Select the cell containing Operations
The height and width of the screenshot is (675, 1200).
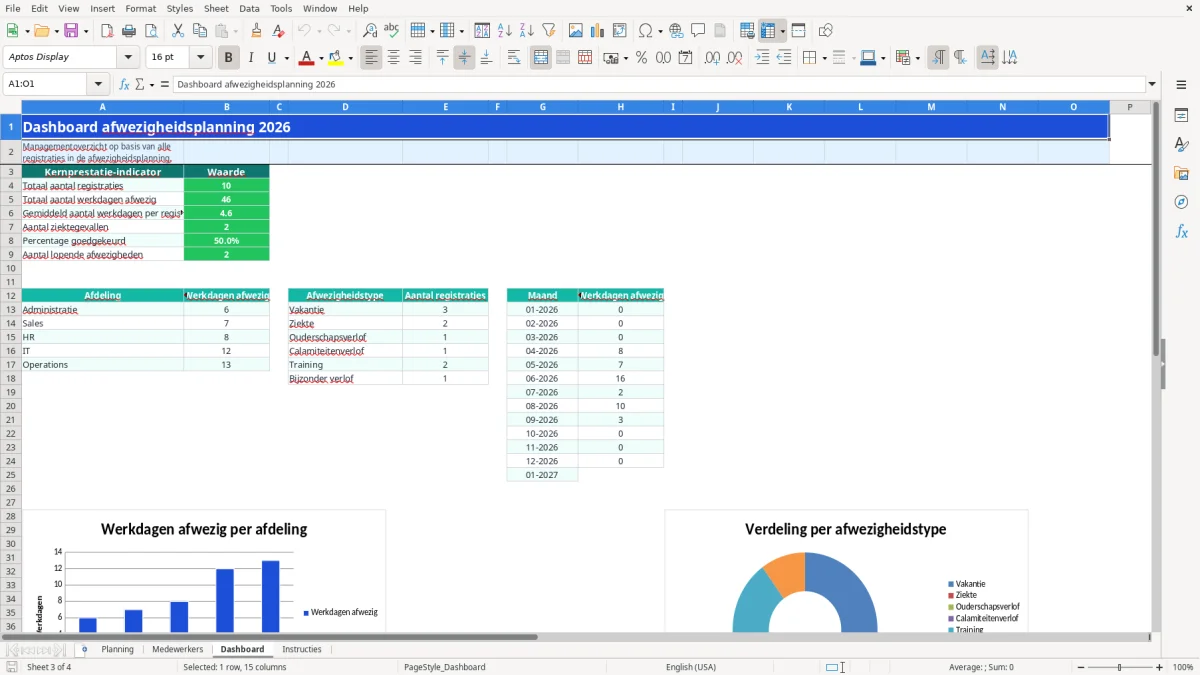pos(103,365)
